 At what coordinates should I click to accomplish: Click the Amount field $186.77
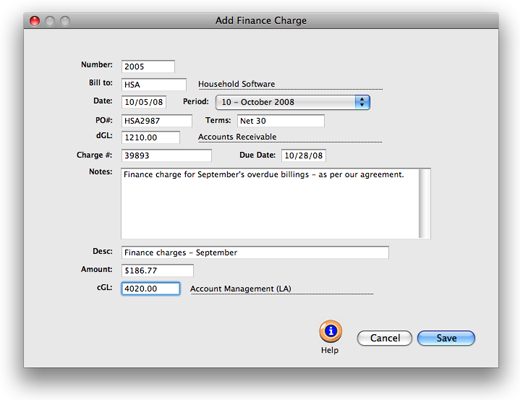point(157,270)
